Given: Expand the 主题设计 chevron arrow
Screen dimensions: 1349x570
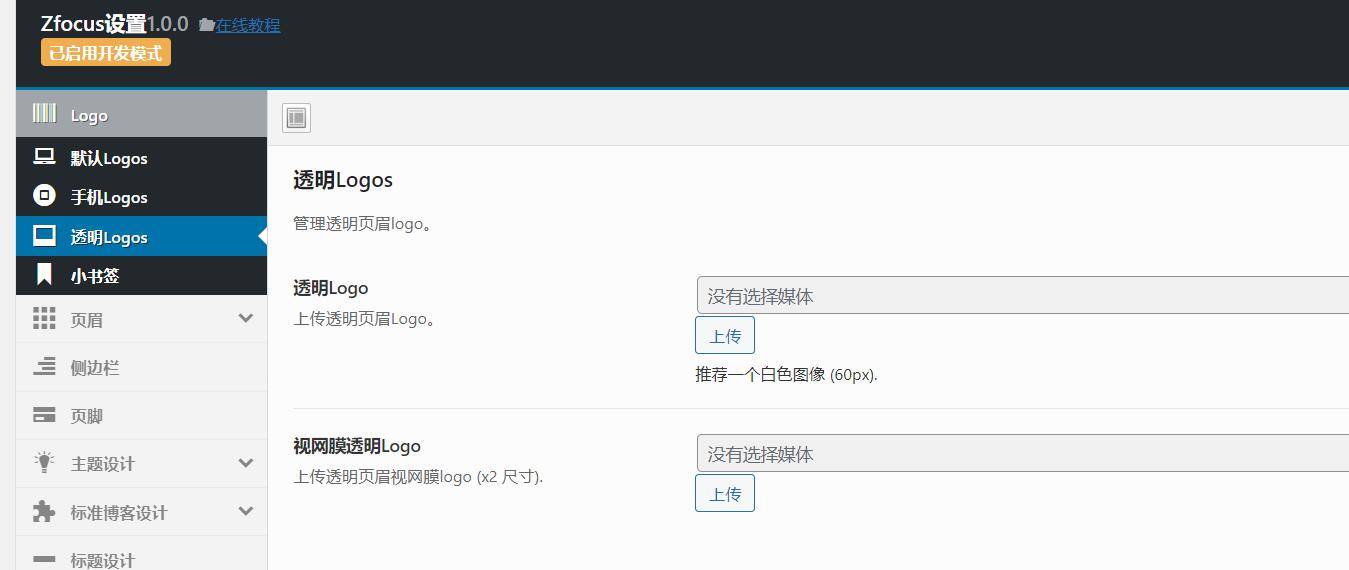Looking at the screenshot, I should tap(246, 463).
